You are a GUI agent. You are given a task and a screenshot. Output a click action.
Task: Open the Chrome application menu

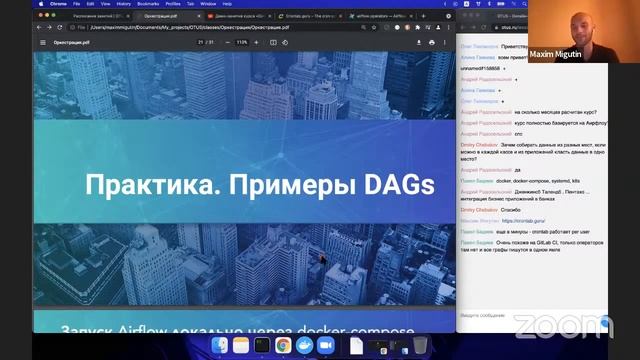pyautogui.click(x=58, y=4)
